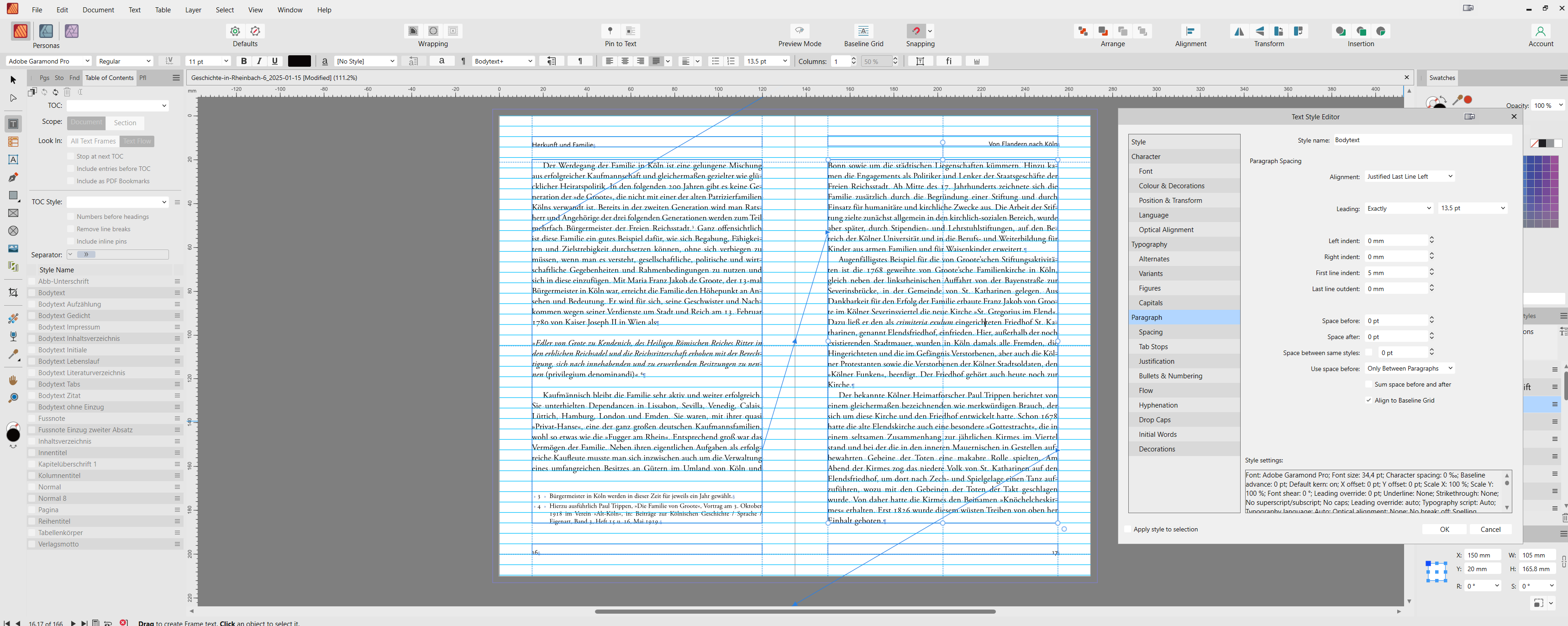Select Tab Stops in the style editor list
The height and width of the screenshot is (626, 1568).
(x=1153, y=346)
